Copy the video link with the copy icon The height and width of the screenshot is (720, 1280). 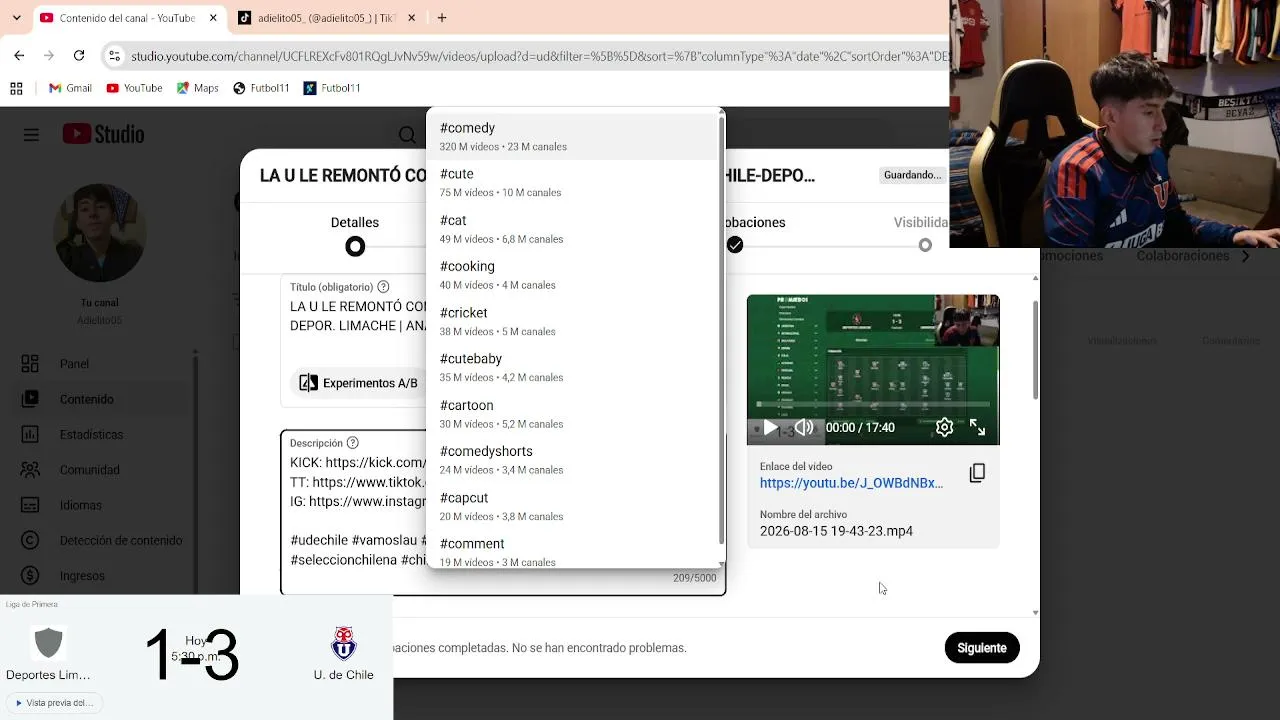977,473
